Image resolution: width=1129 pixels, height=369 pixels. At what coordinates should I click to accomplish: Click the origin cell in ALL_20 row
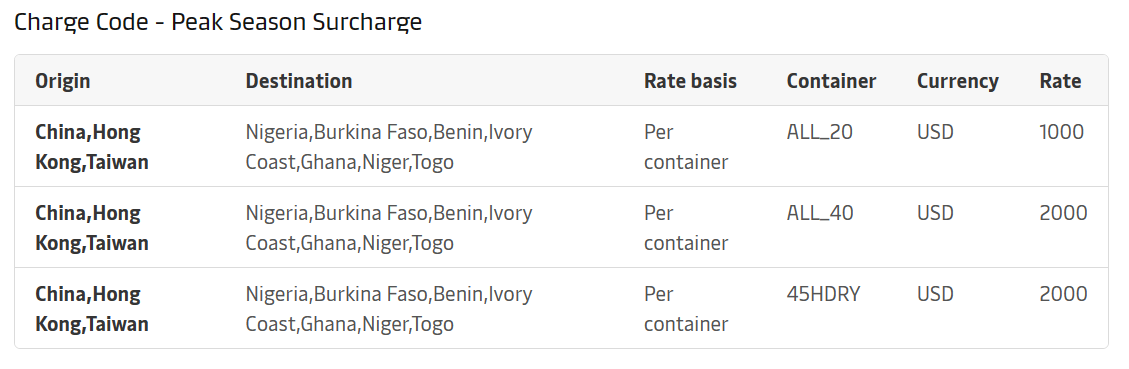92,147
